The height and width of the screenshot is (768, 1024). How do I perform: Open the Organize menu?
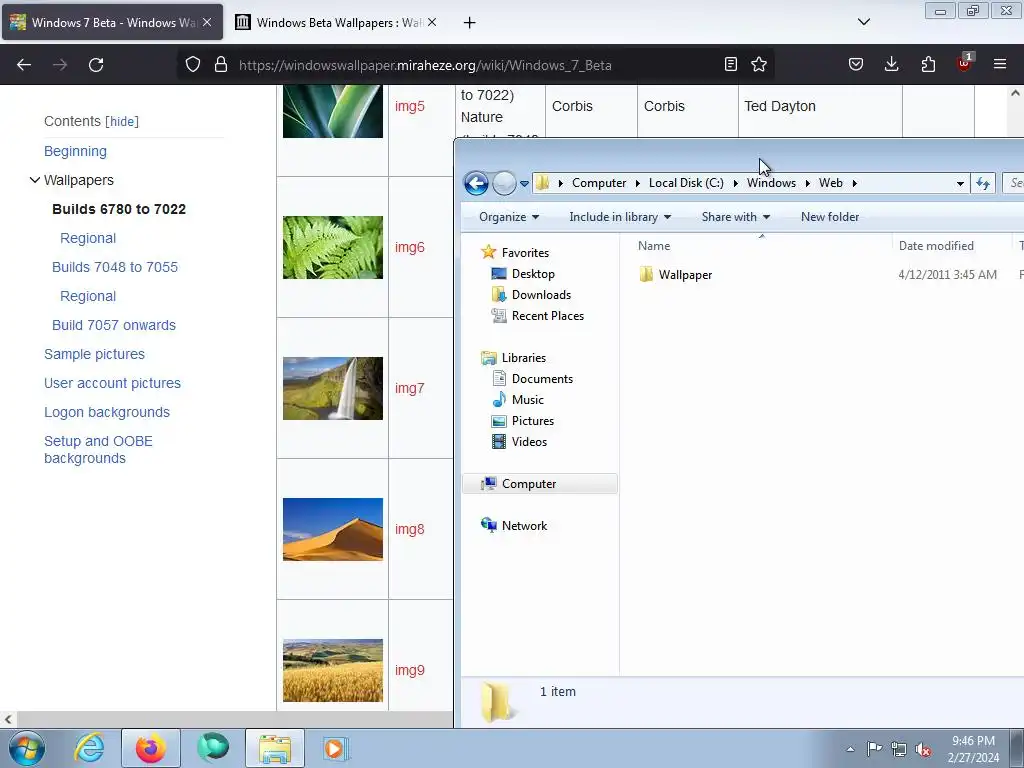coord(509,217)
